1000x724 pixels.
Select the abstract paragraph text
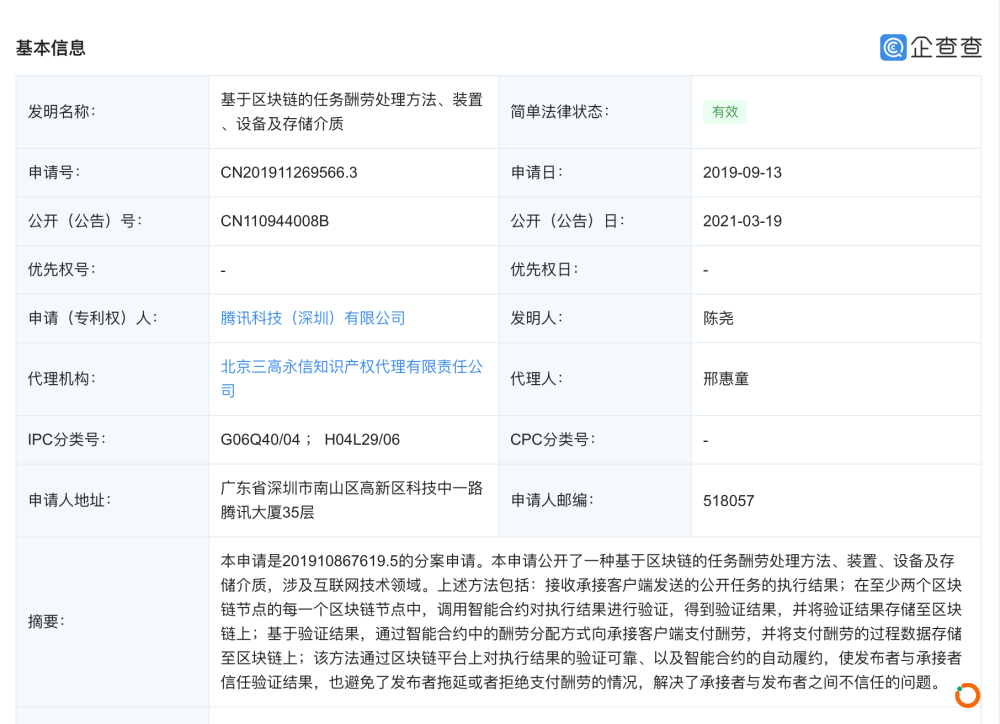pos(591,621)
